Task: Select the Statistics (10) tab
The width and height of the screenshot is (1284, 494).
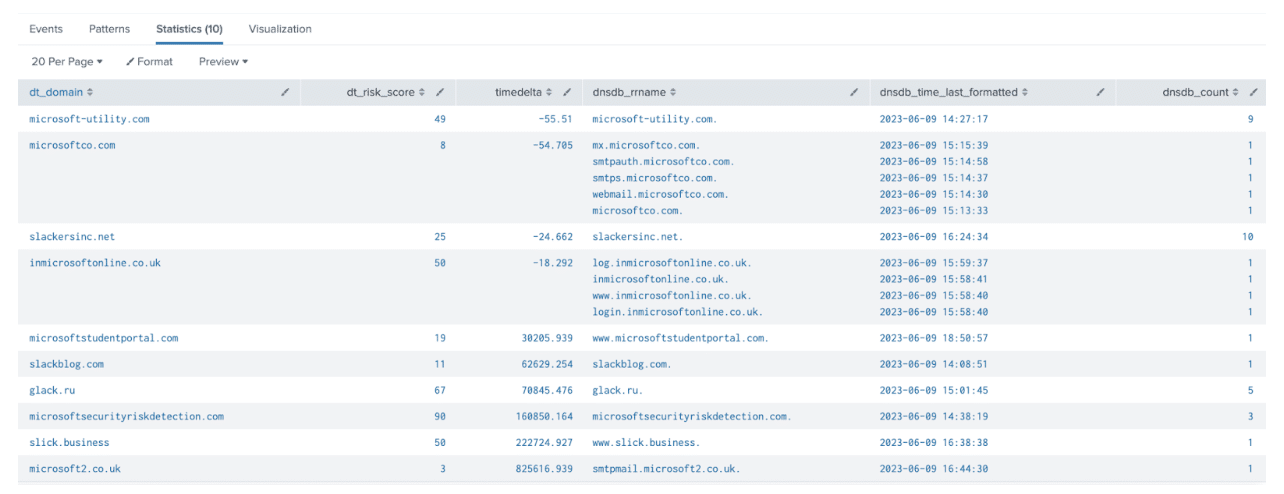Action: [x=189, y=29]
